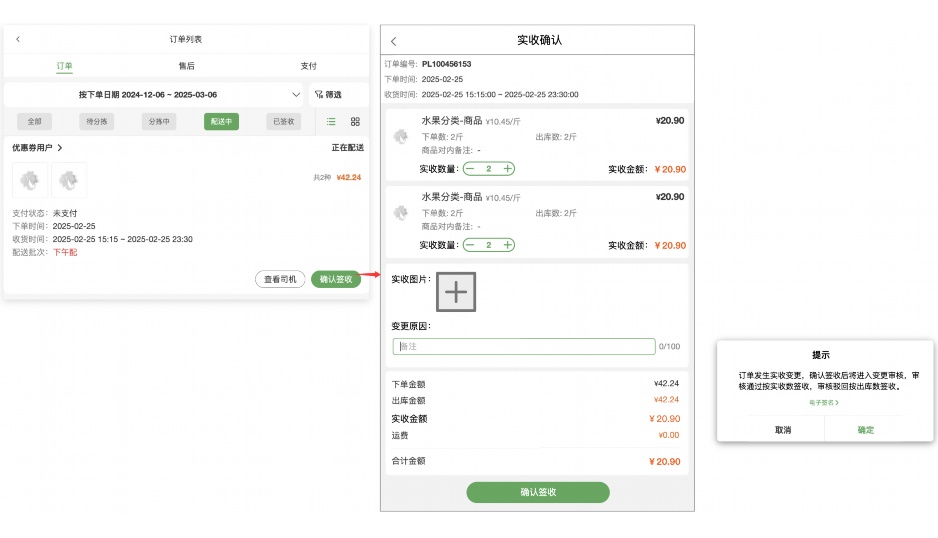Increase first product's 实收数量
Image resolution: width=938 pixels, height=538 pixels.
click(507, 169)
